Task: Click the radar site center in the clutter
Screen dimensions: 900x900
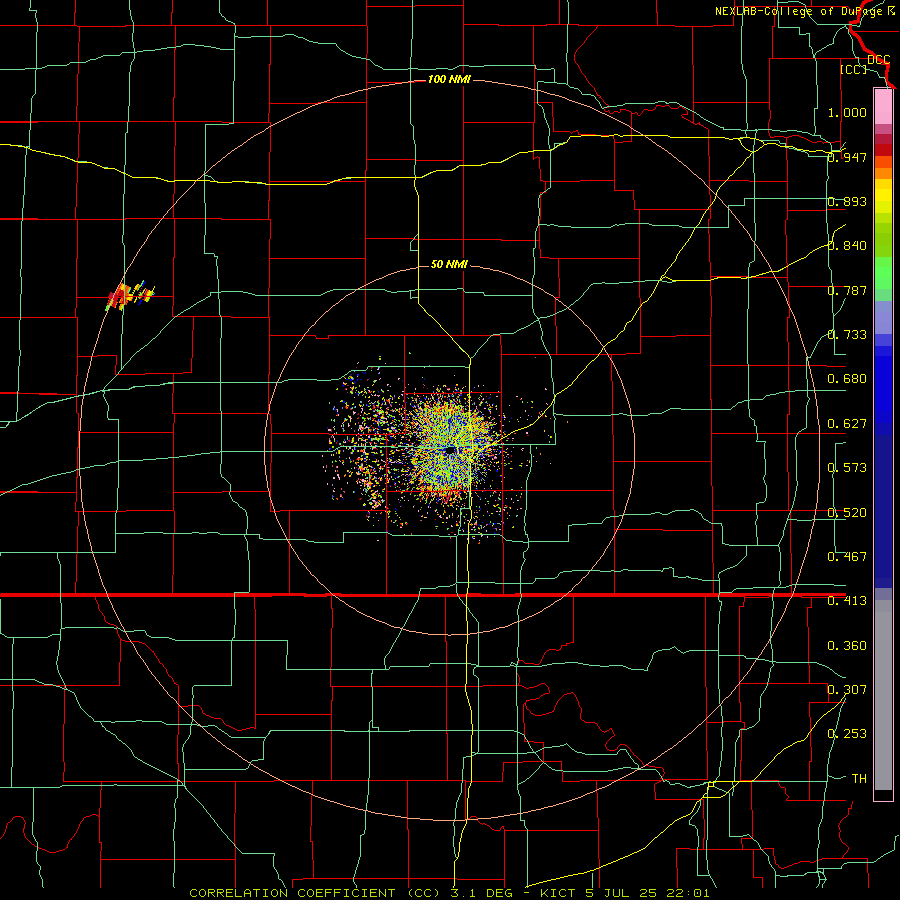Action: pos(450,450)
